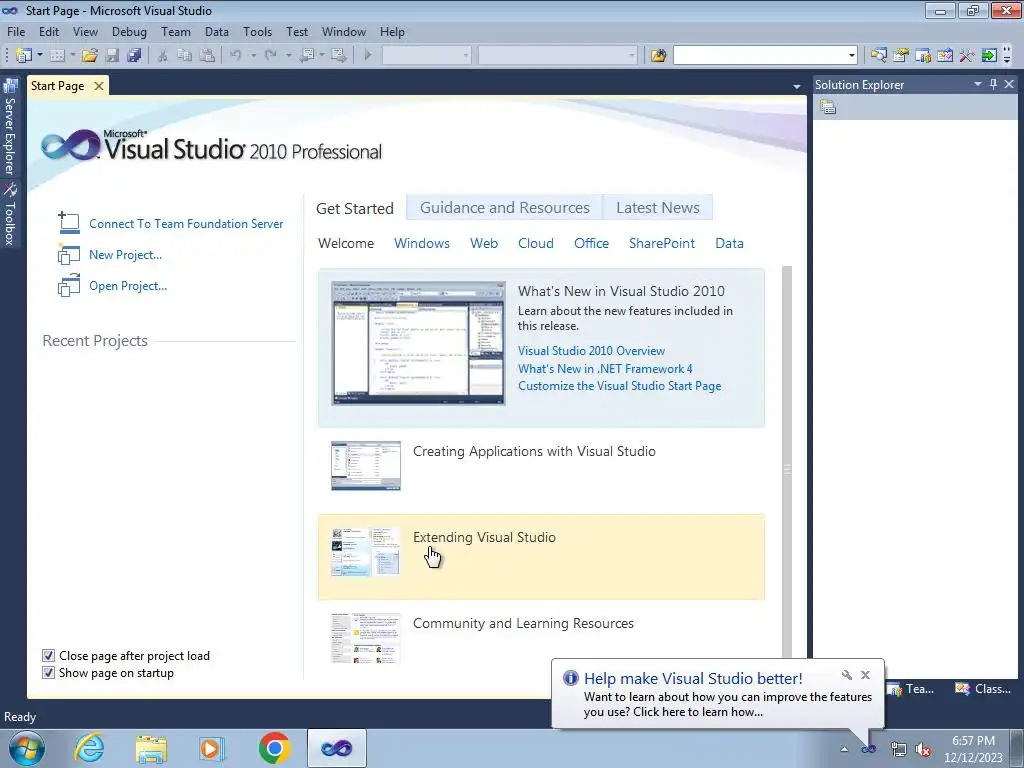Click the Add New Item toolbar icon
This screenshot has width=1024, height=768.
coord(57,56)
